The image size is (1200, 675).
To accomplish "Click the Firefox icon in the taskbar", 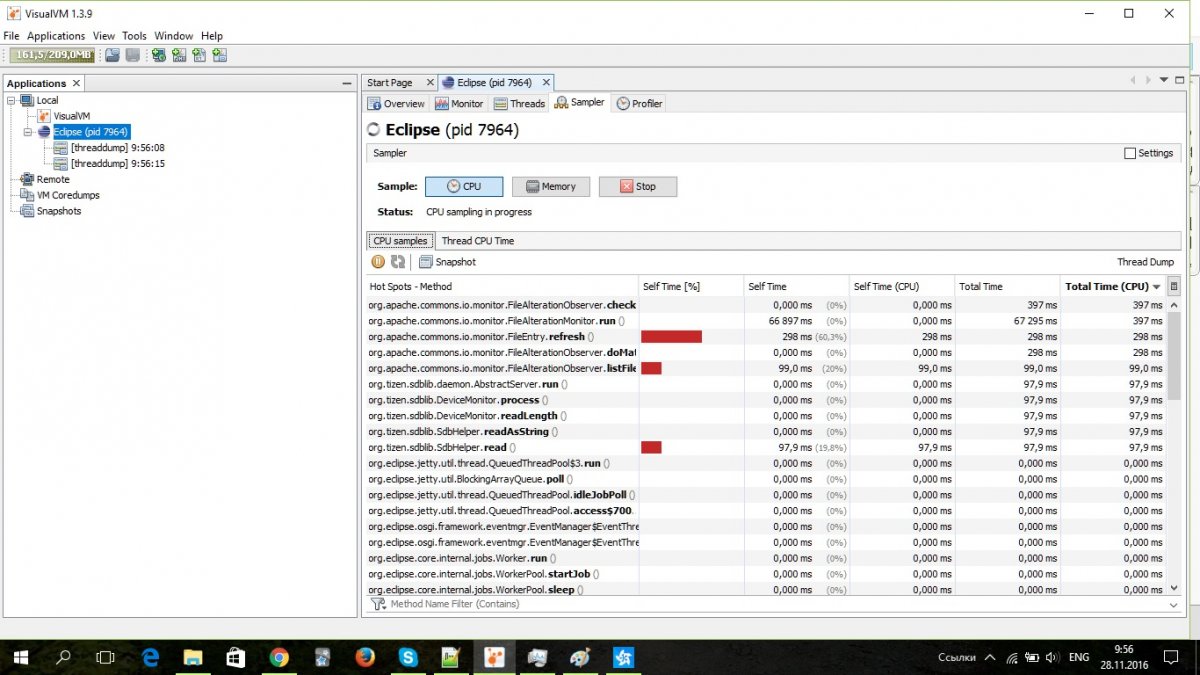I will point(364,657).
